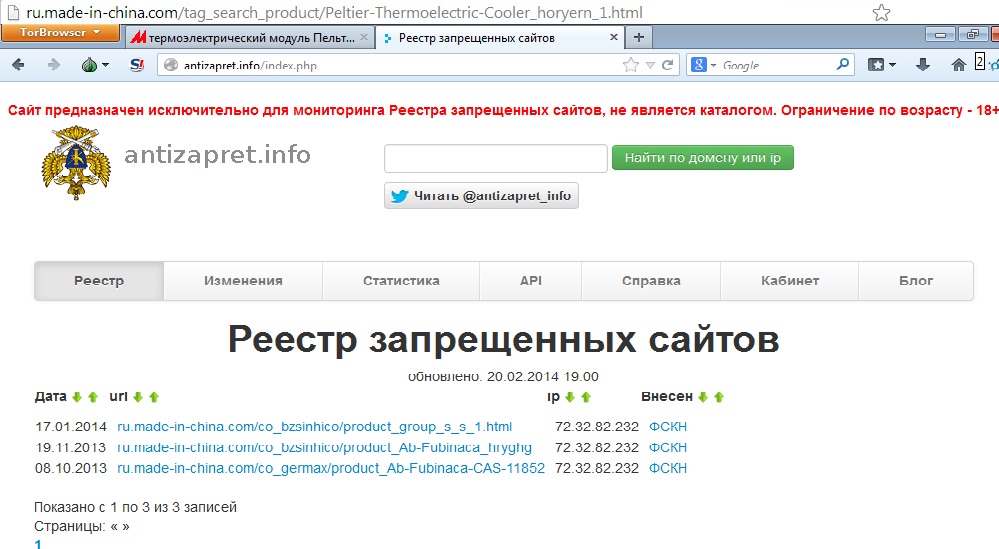Open the downloads arrow icon
999x549 pixels.
point(923,65)
